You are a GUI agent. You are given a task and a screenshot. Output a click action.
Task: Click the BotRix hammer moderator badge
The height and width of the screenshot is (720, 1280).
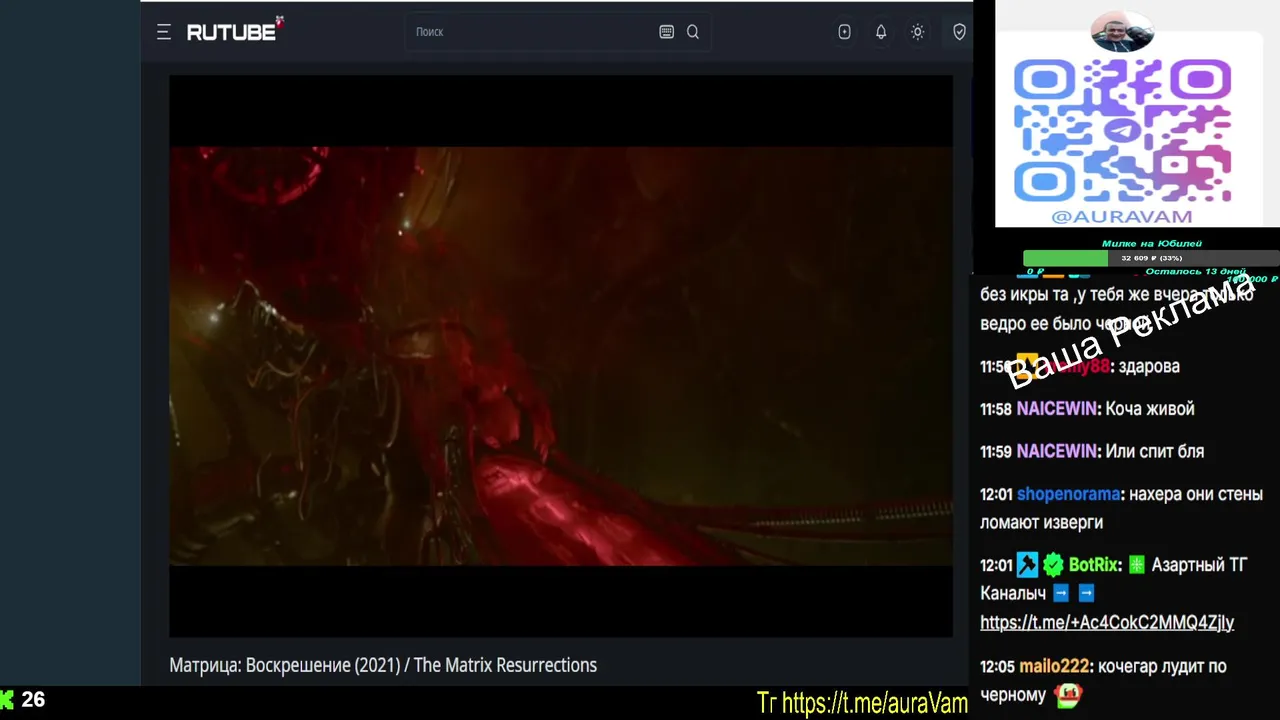point(1027,566)
